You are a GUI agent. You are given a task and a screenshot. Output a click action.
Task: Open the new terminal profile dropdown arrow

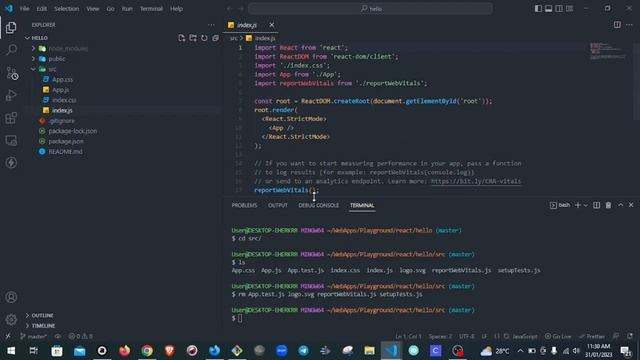586,205
